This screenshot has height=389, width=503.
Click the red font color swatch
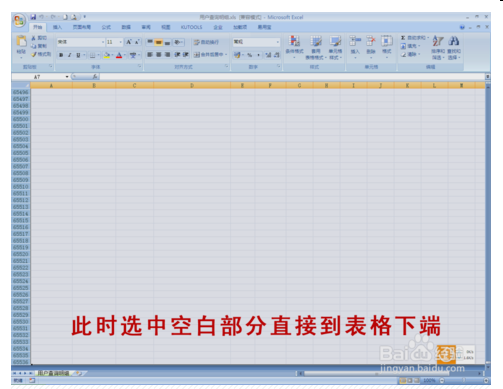119,55
